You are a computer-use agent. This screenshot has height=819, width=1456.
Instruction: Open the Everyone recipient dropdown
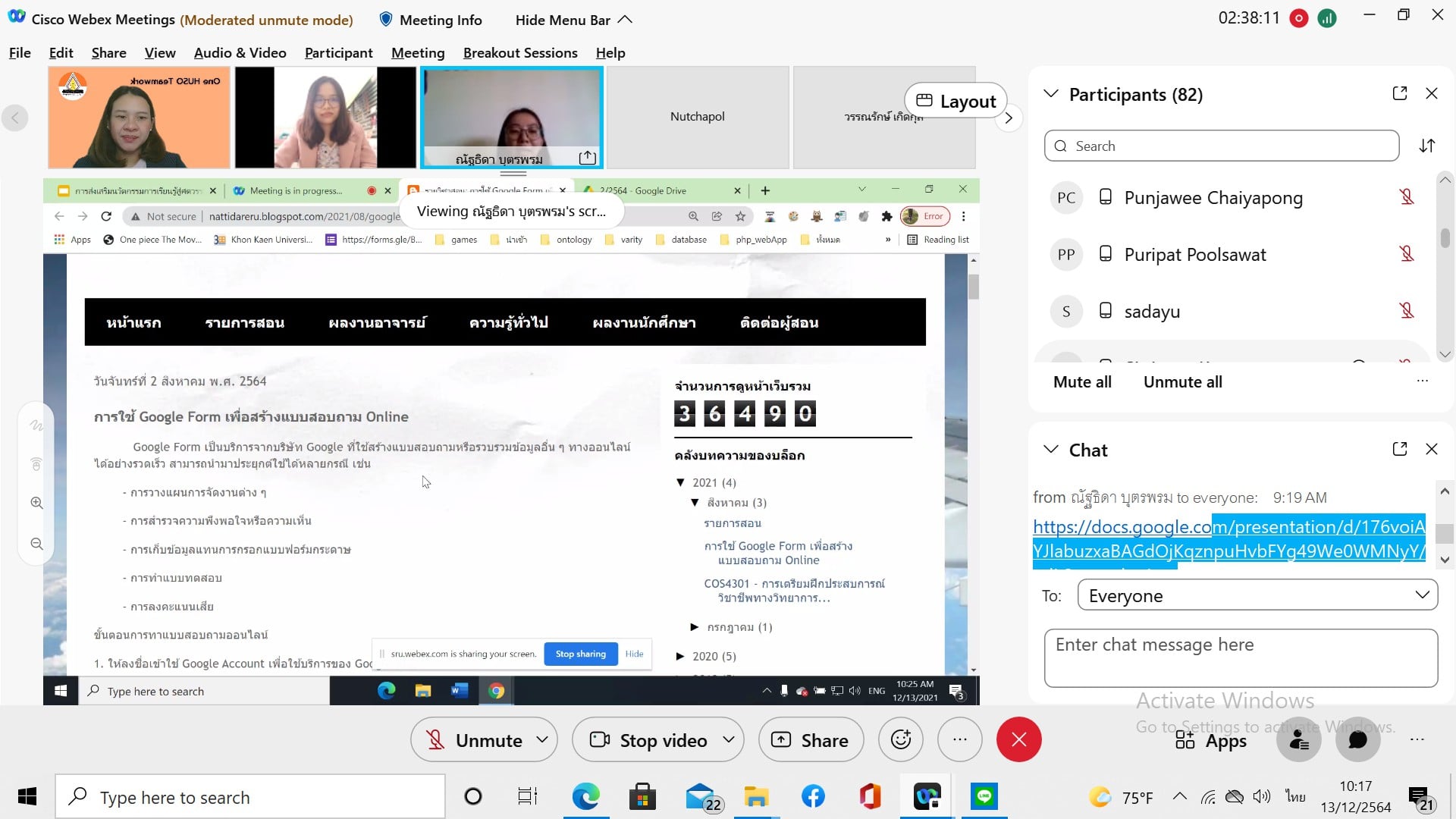pyautogui.click(x=1257, y=595)
